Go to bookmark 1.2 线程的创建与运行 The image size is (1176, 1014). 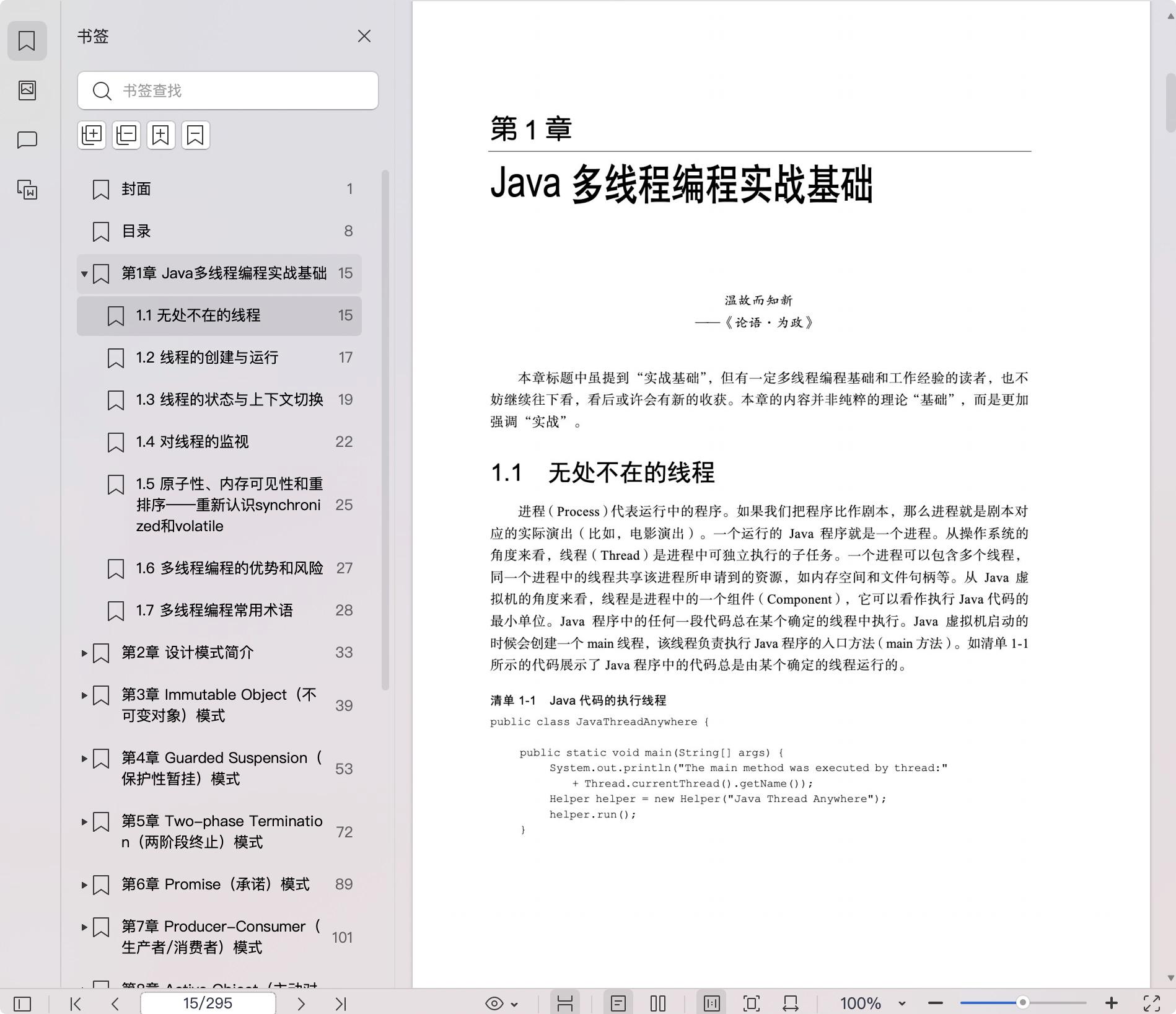pos(219,358)
